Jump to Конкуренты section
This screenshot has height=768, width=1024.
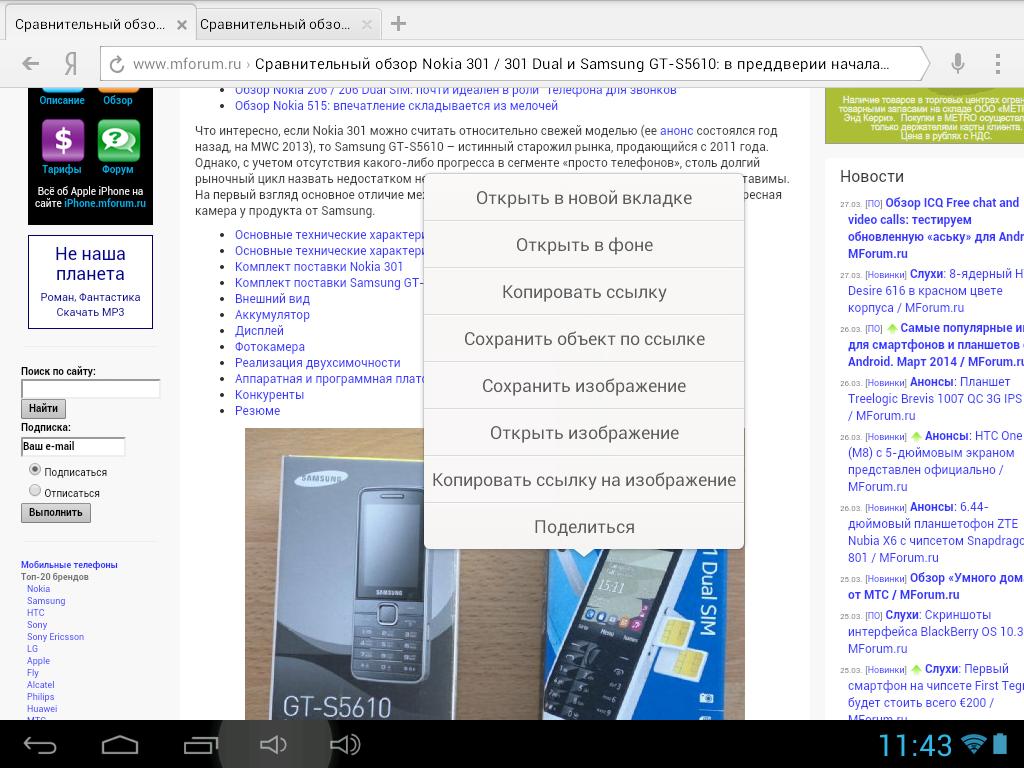269,394
